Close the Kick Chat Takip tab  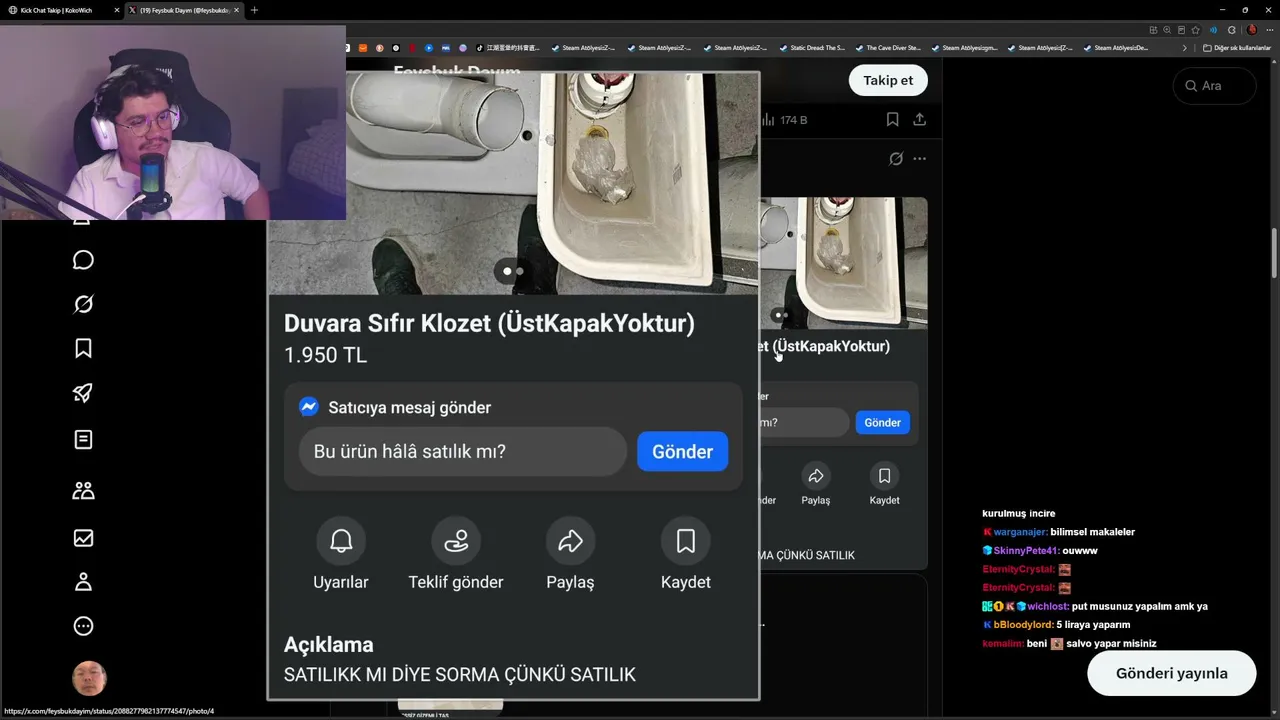pos(117,10)
